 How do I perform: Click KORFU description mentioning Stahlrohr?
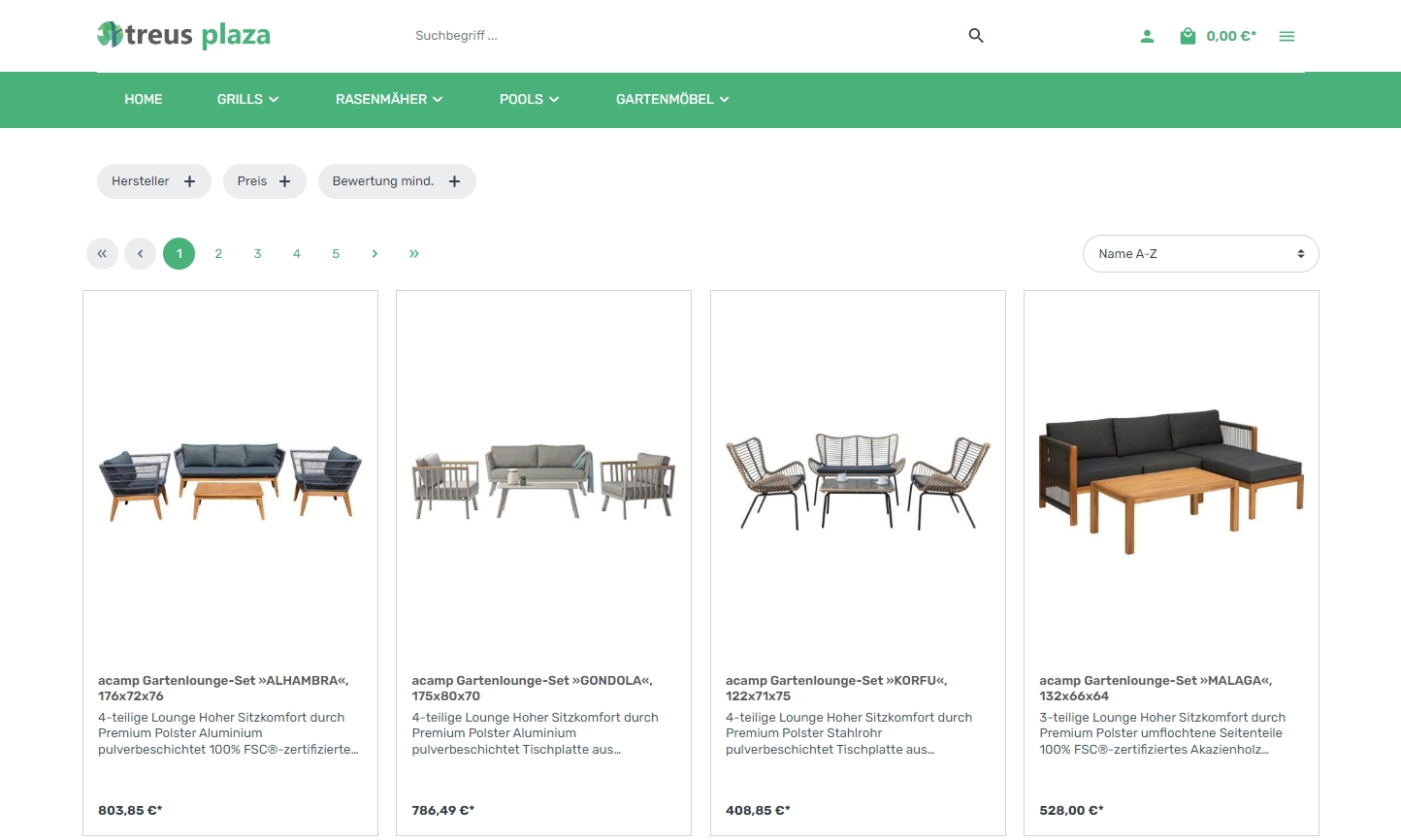pos(849,733)
